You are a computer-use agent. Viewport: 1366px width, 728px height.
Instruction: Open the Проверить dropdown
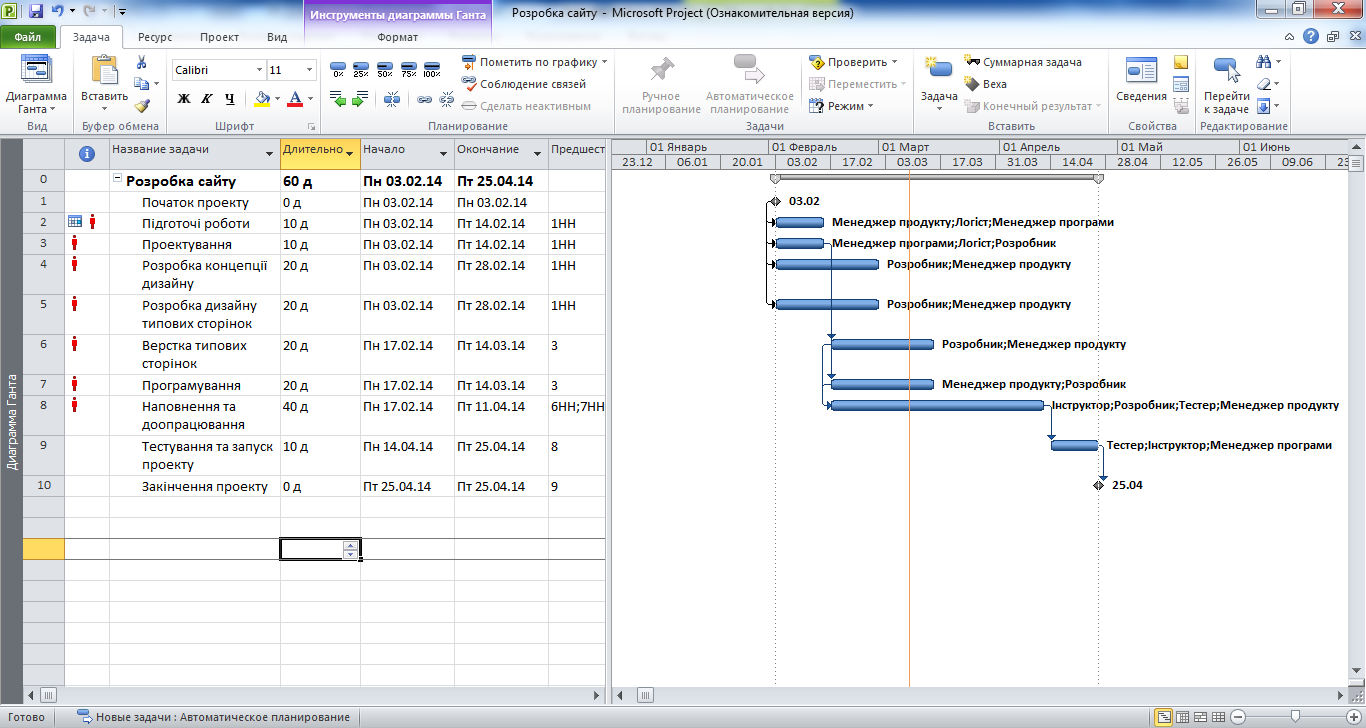click(854, 62)
